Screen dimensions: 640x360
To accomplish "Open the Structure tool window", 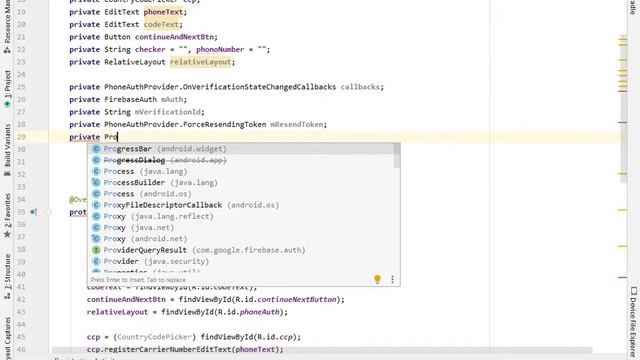I will [7, 277].
